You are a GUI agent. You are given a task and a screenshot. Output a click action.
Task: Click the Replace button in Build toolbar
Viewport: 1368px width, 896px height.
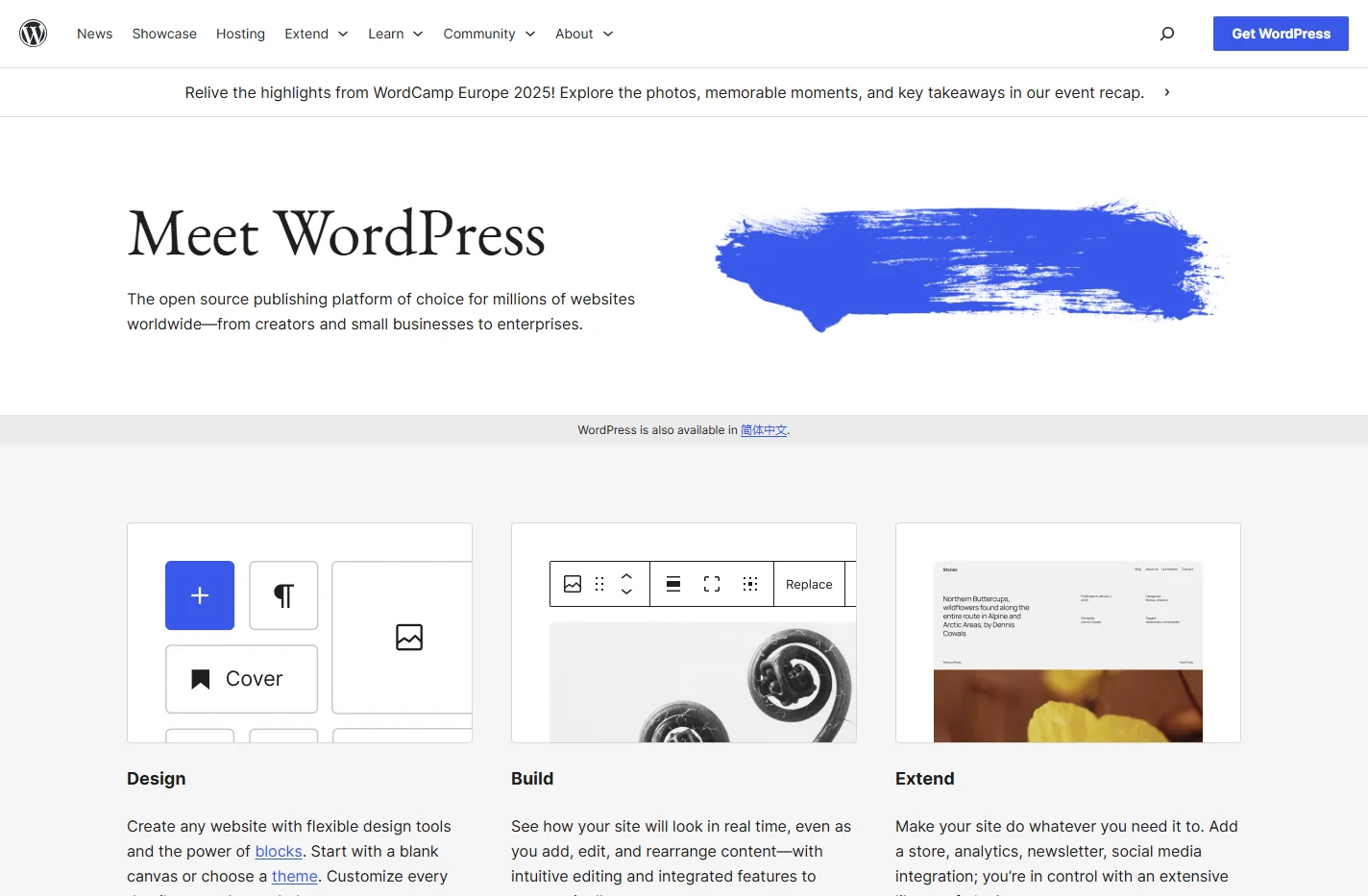coord(809,584)
